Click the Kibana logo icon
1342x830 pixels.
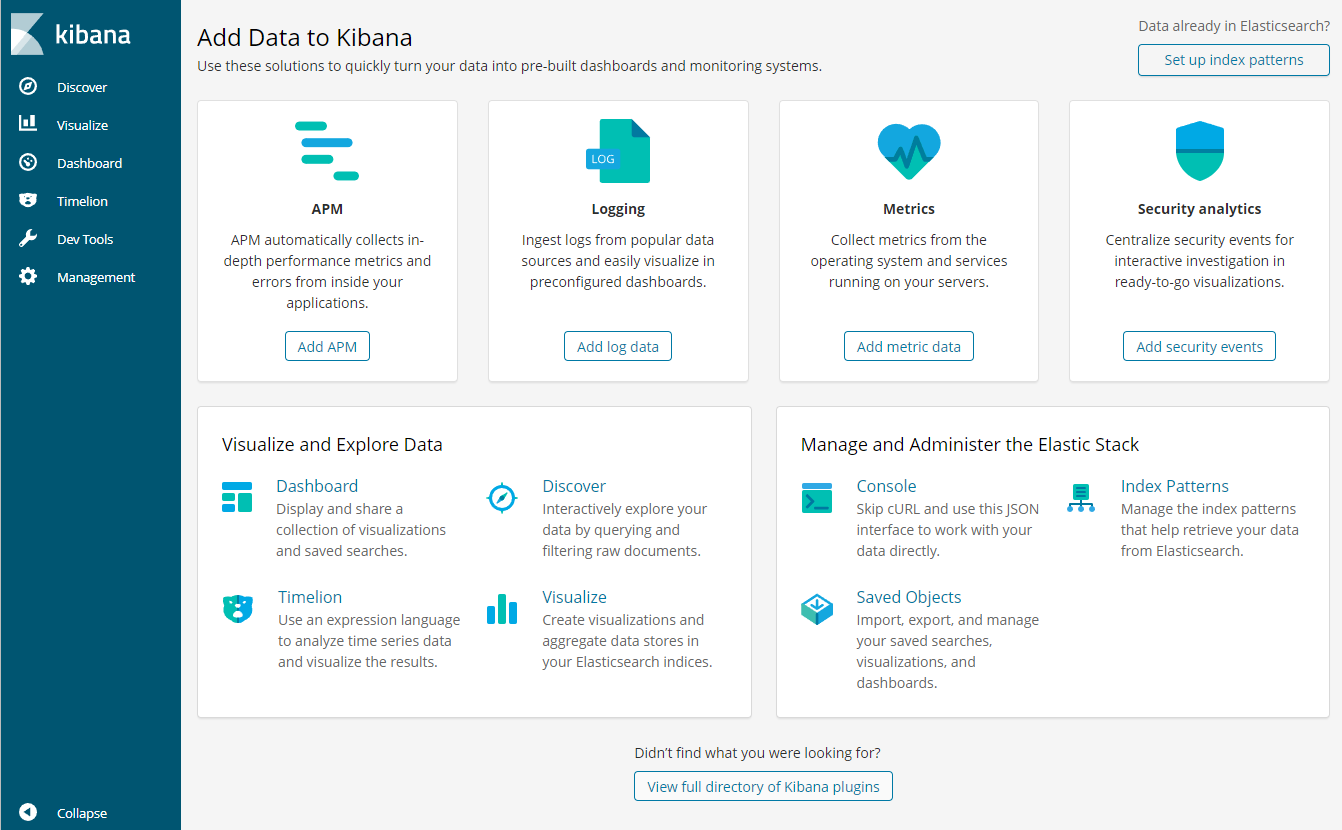28,34
